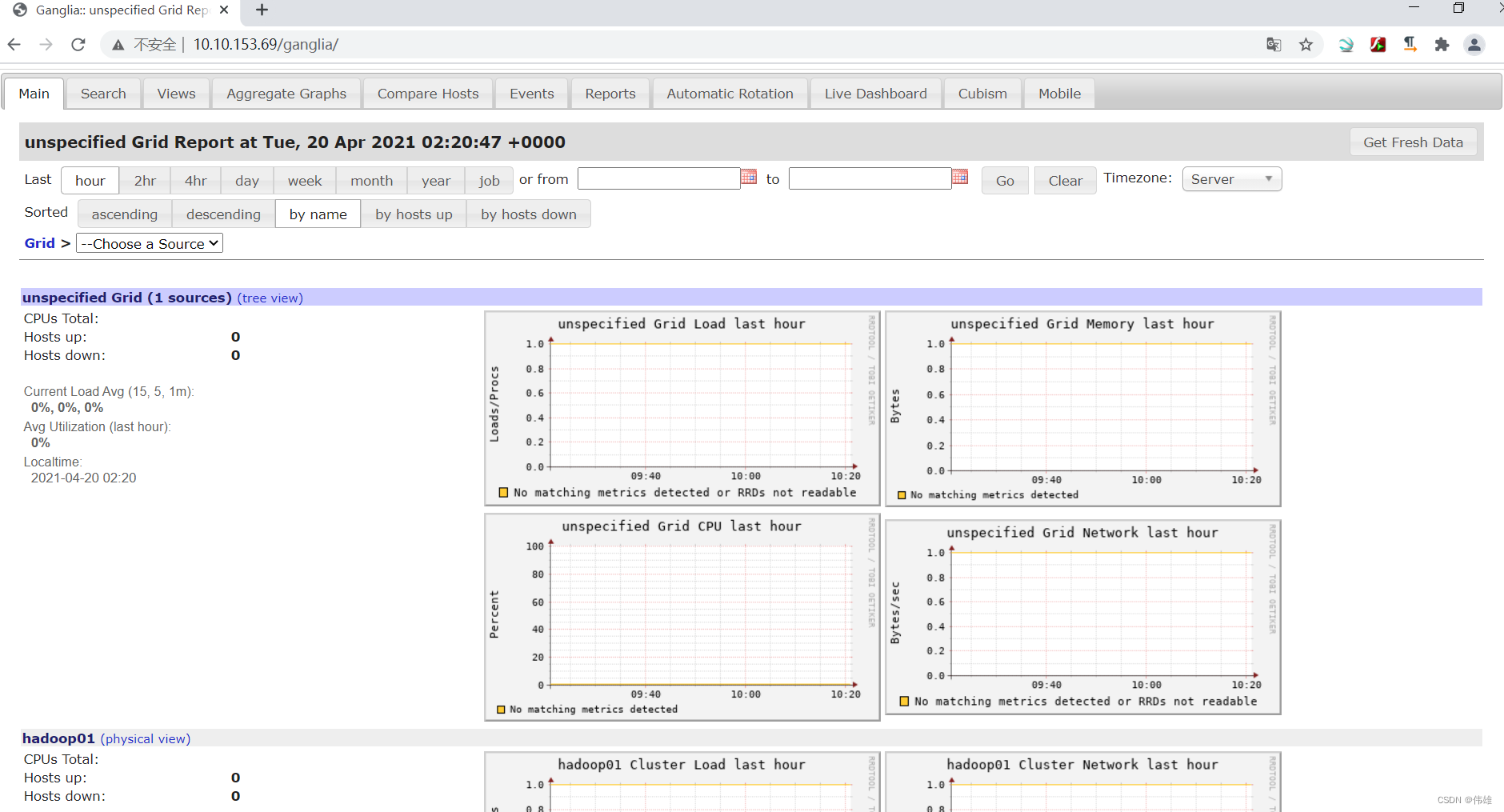Open the translate page icon in address bar
1504x812 pixels.
click(x=1274, y=45)
